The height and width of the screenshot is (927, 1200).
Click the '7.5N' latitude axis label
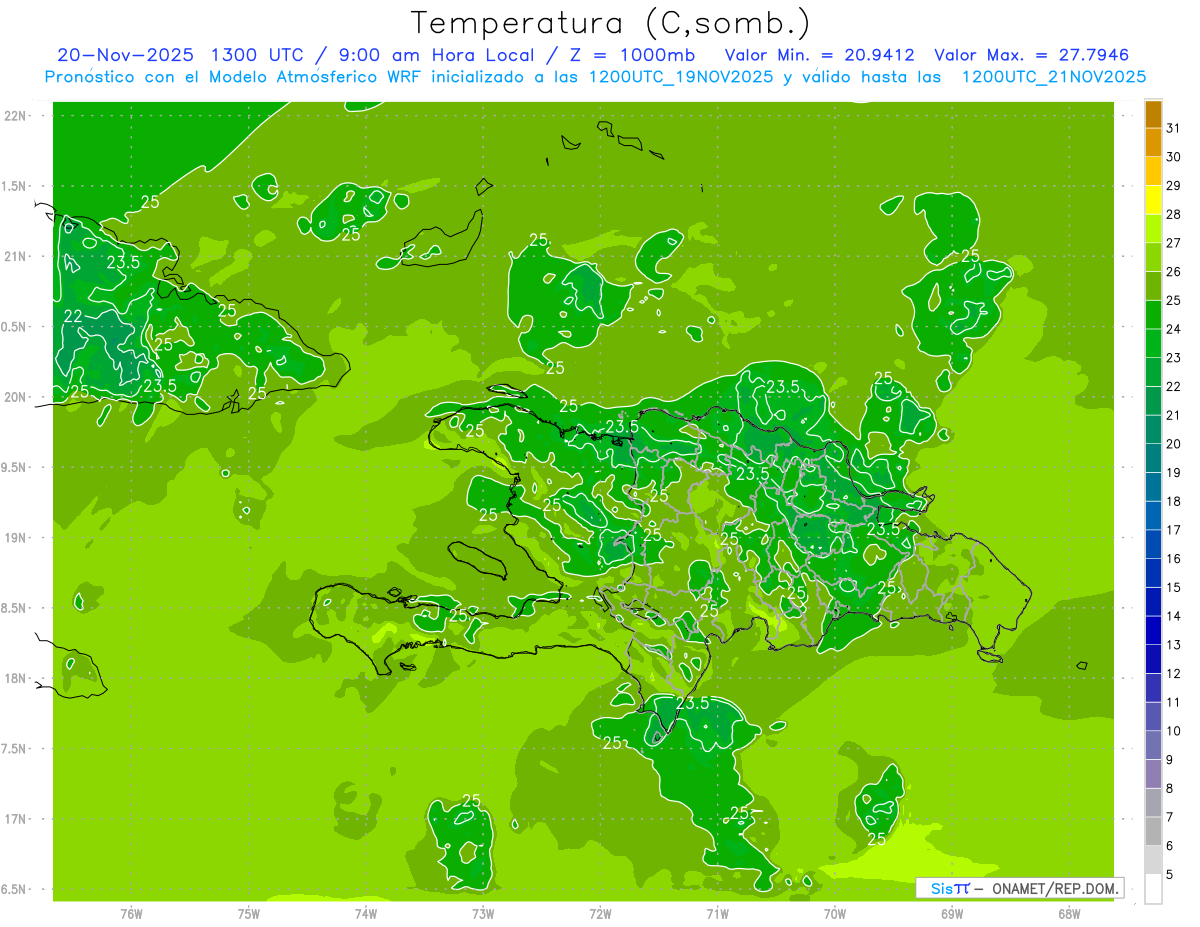(15, 748)
